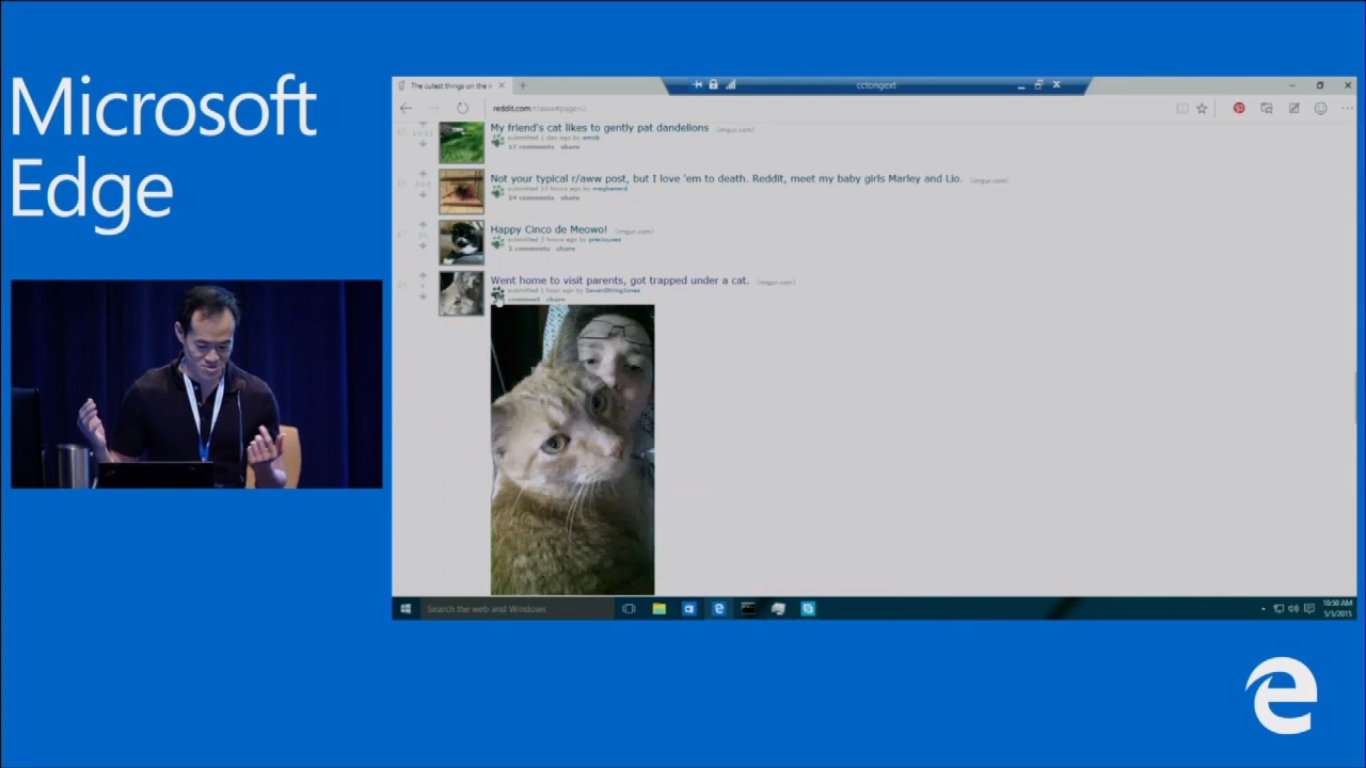Image resolution: width=1366 pixels, height=768 pixels.
Task: Downvote the 'Not your typical r/aww post'
Action: tap(422, 195)
